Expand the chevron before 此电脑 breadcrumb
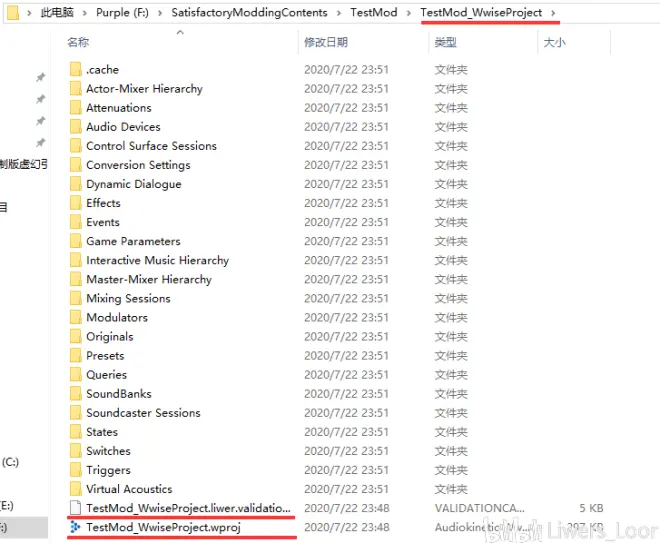Image resolution: width=660 pixels, height=543 pixels. (x=29, y=13)
